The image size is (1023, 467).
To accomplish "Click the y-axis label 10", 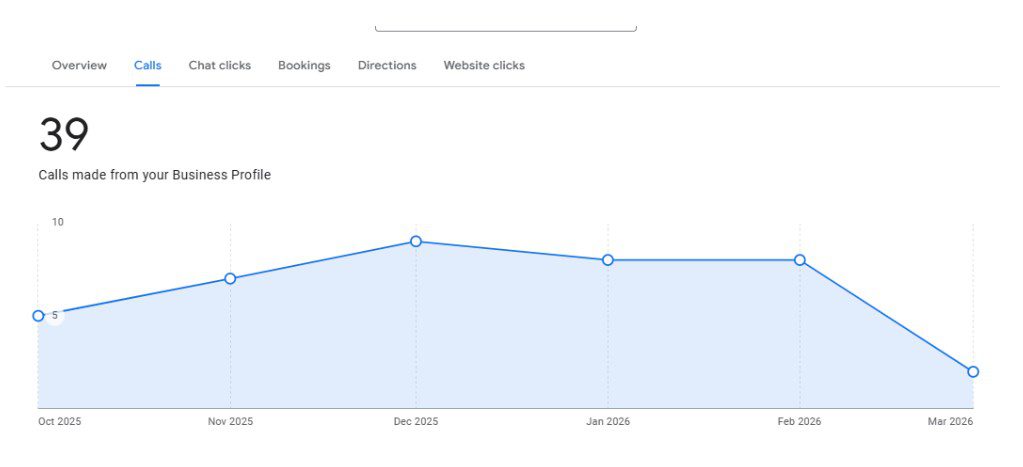I will 58,222.
